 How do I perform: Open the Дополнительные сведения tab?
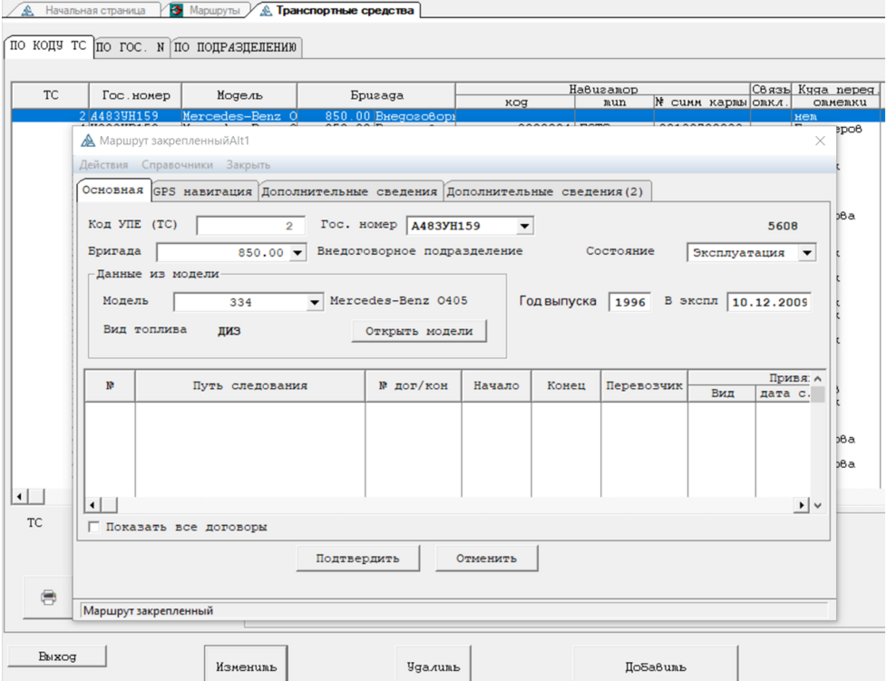point(350,192)
